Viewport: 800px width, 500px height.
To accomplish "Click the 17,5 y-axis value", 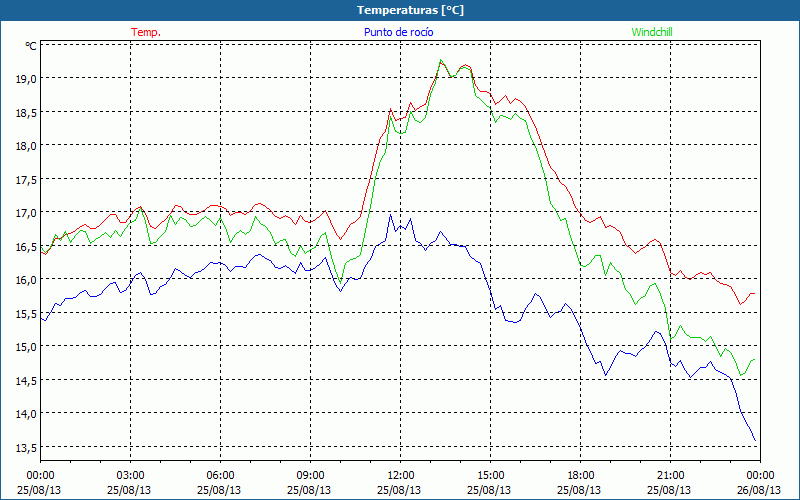I will (26, 179).
